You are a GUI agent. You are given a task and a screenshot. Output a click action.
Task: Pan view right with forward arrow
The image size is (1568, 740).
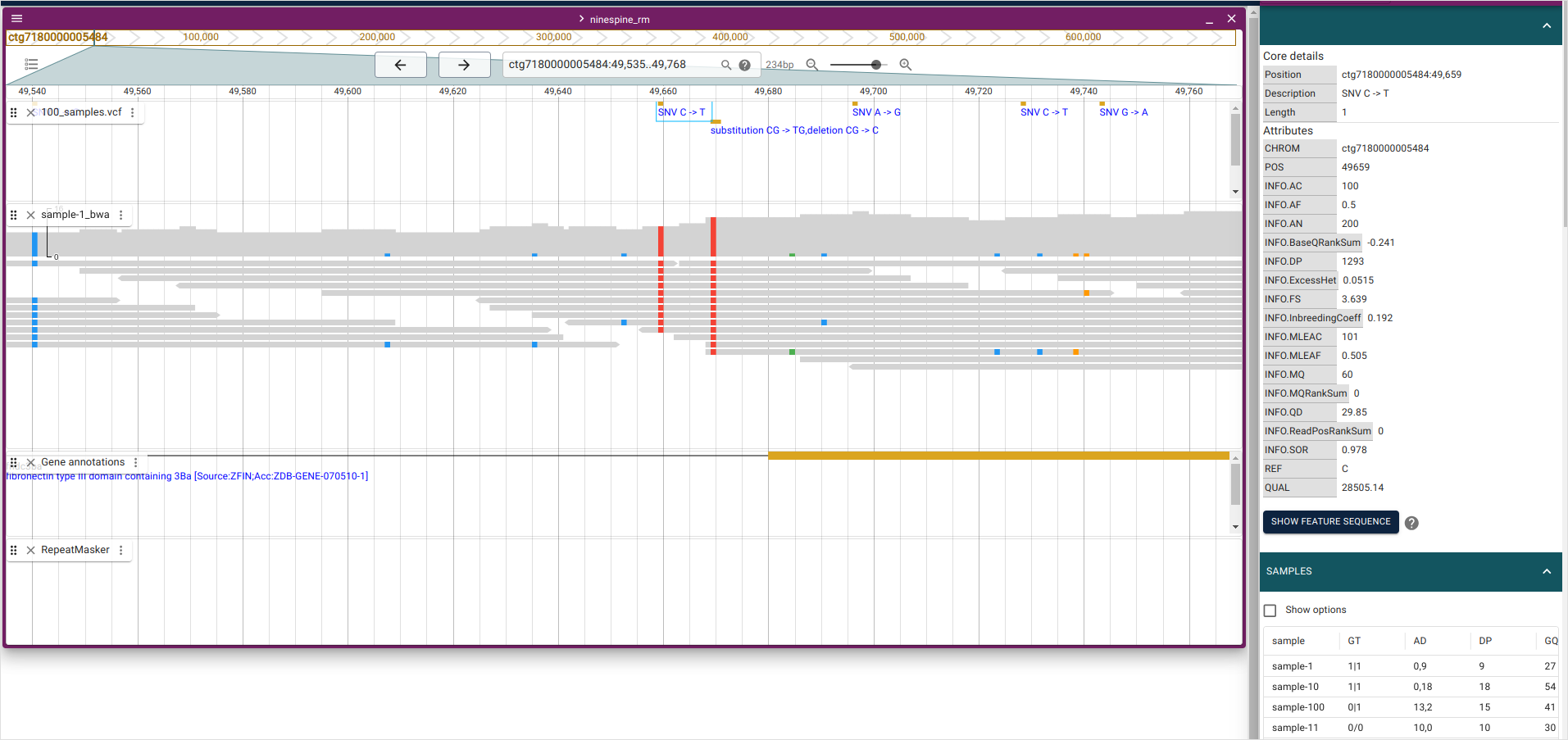tap(464, 65)
